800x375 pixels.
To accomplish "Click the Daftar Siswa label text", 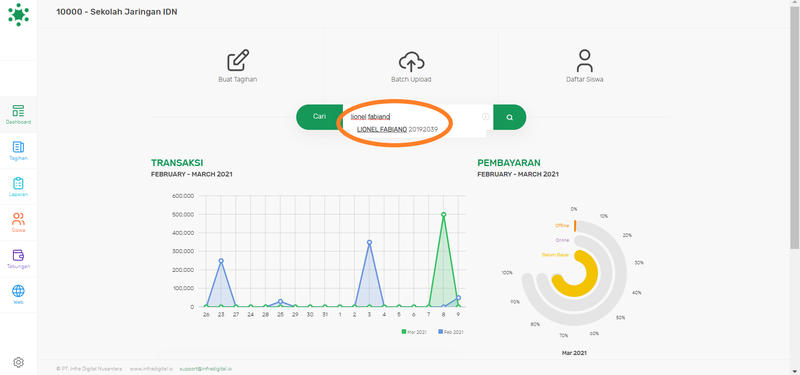I will click(x=585, y=80).
